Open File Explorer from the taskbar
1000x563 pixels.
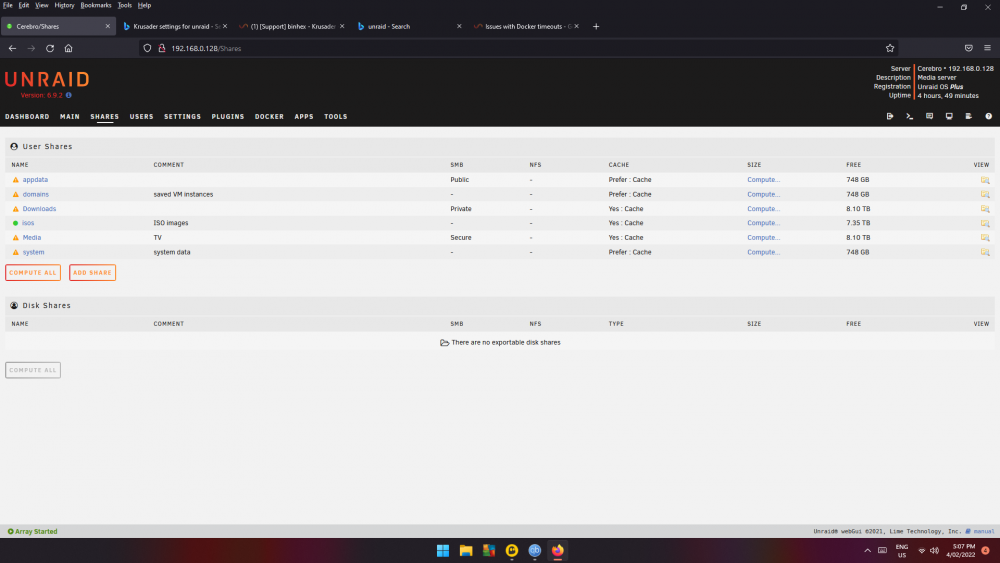tap(466, 550)
